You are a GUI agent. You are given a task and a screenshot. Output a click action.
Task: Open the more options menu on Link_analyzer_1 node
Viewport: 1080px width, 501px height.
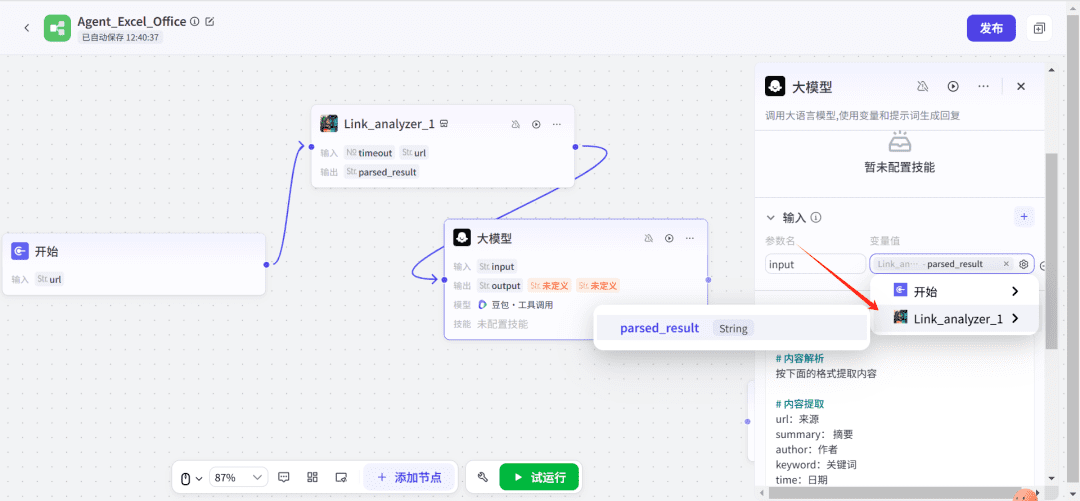pos(557,124)
